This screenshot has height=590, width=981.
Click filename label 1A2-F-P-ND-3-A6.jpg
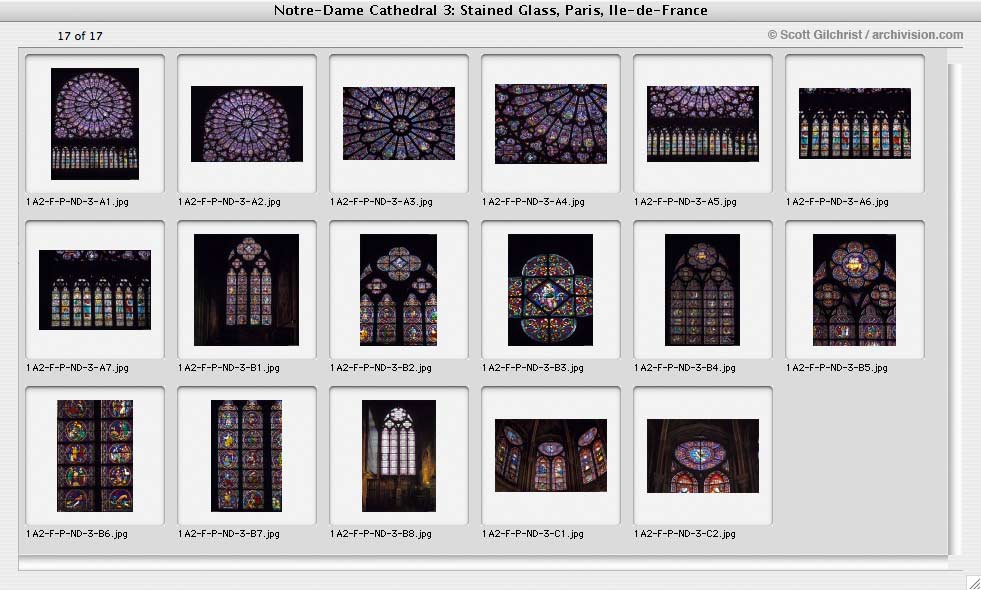click(x=838, y=202)
